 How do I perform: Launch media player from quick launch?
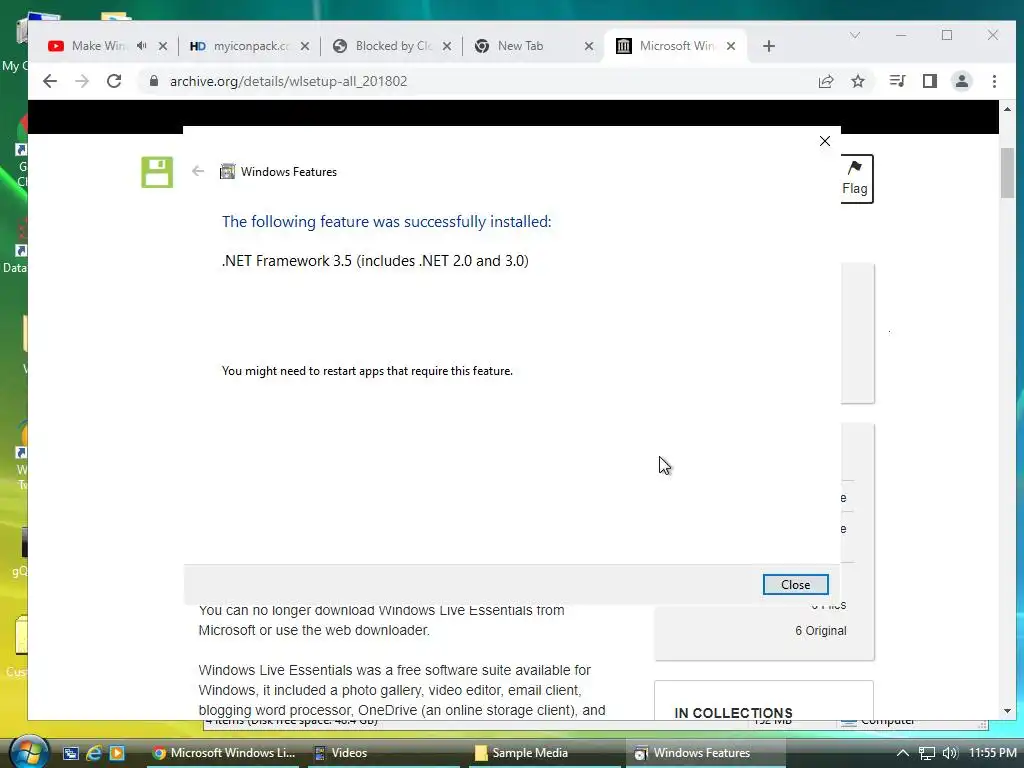117,753
